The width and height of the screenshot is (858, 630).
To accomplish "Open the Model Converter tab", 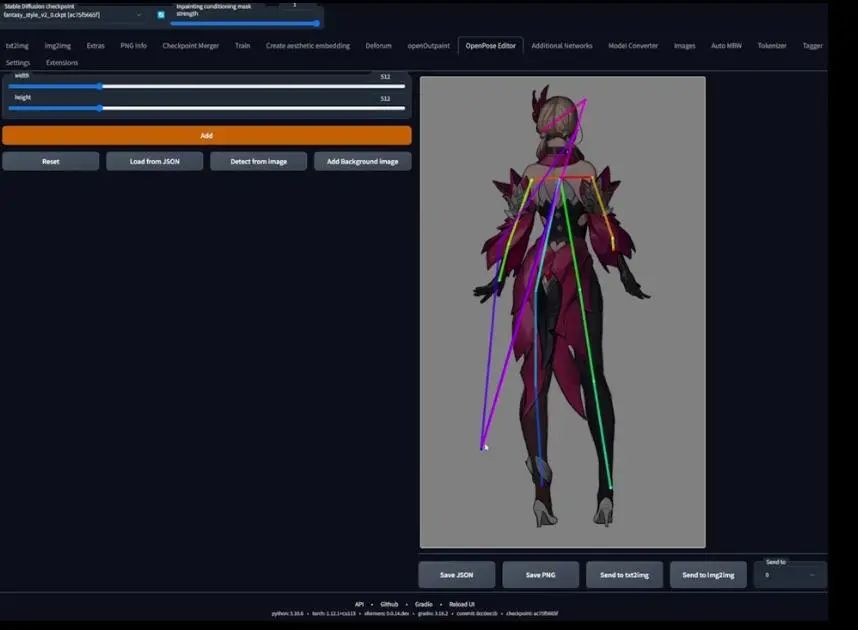I will tap(633, 46).
